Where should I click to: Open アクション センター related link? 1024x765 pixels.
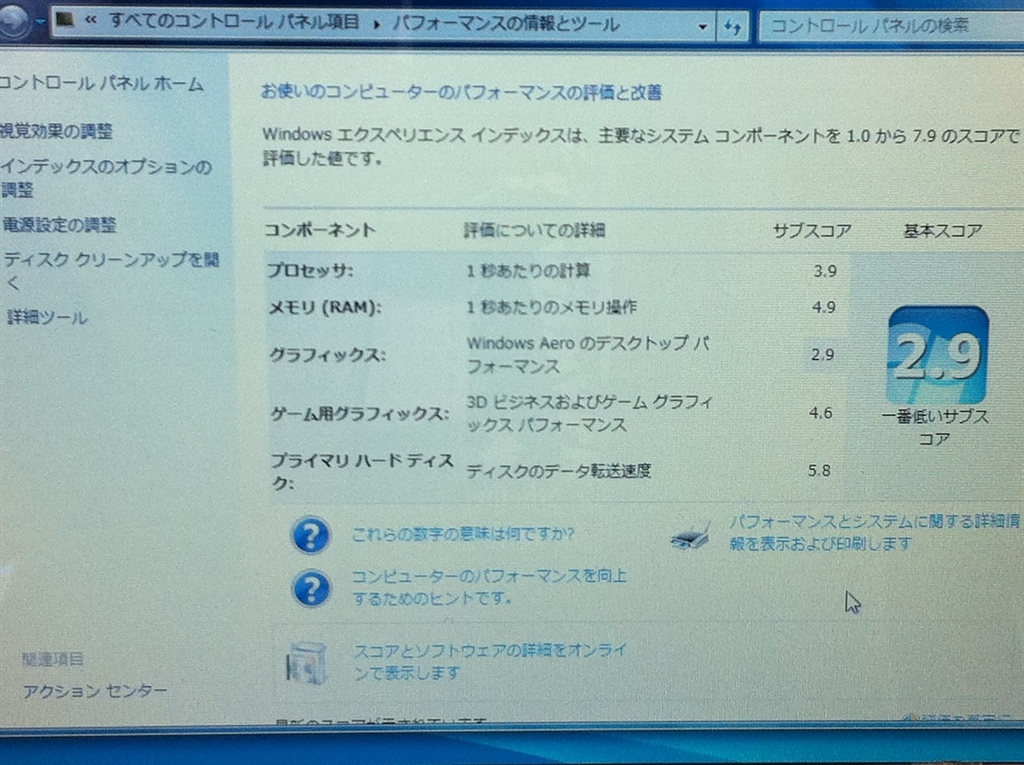(x=95, y=691)
